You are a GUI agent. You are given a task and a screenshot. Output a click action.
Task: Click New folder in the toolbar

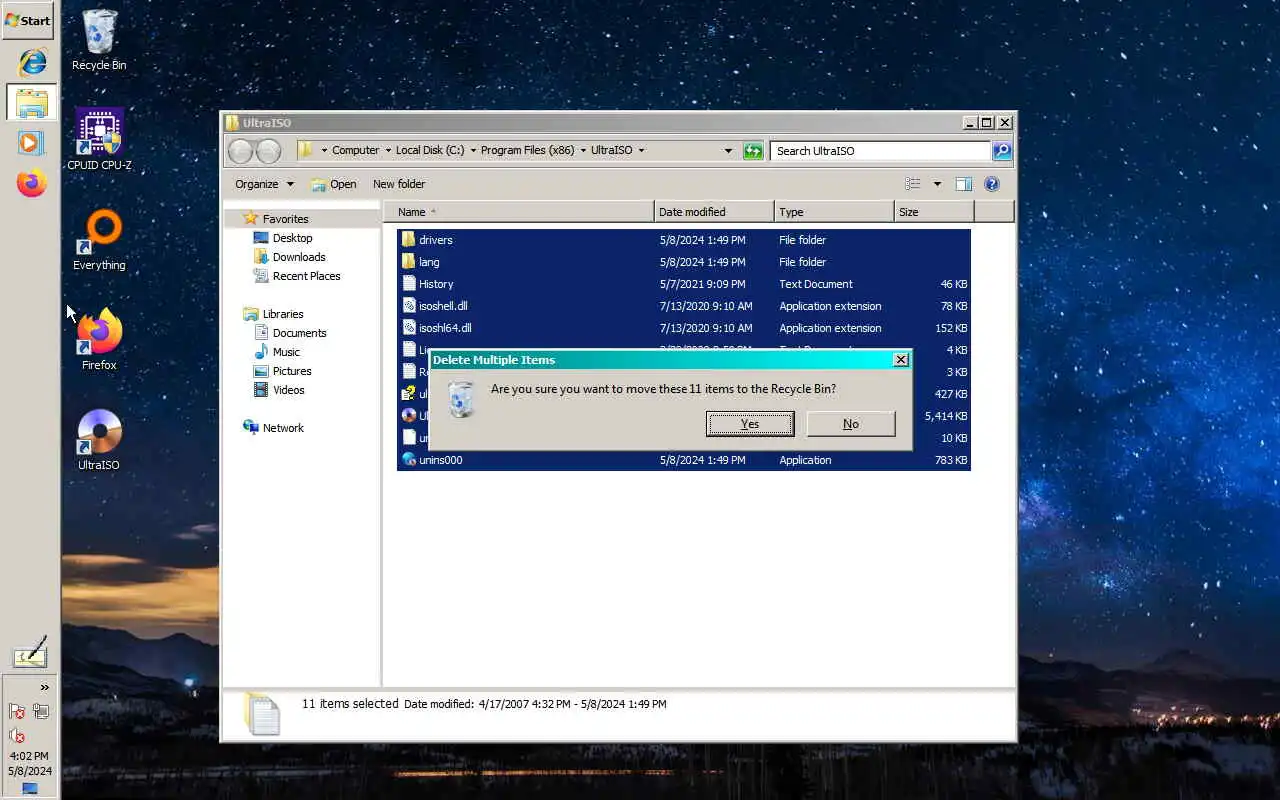[x=399, y=184]
